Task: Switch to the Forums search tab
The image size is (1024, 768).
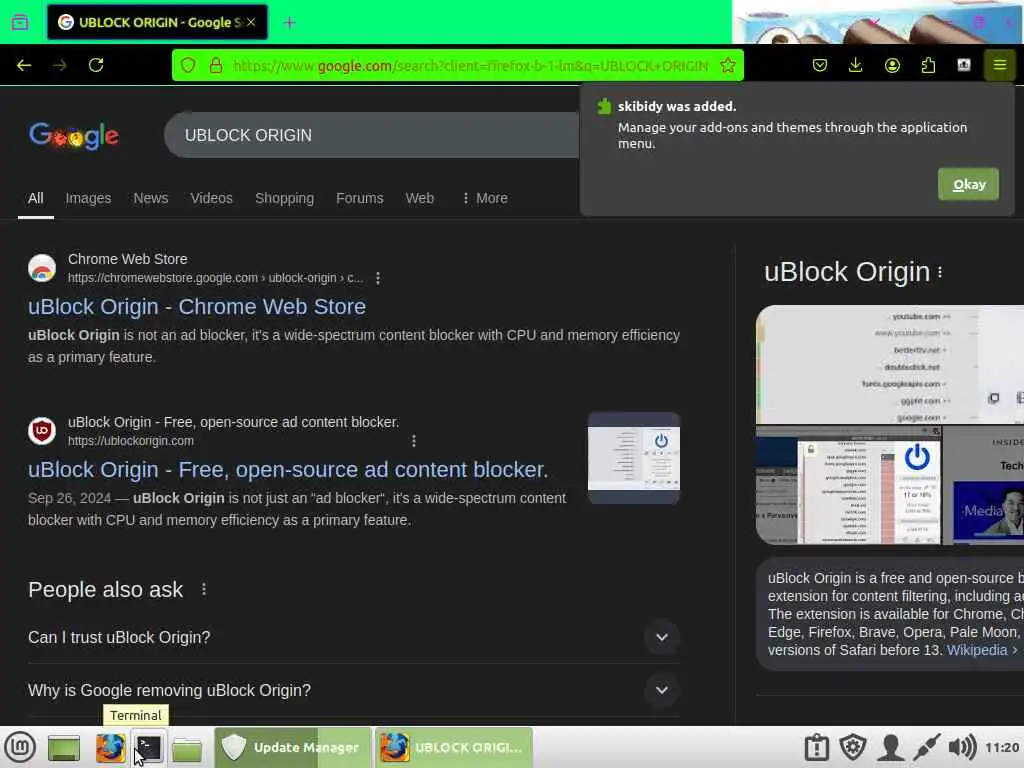Action: (359, 198)
